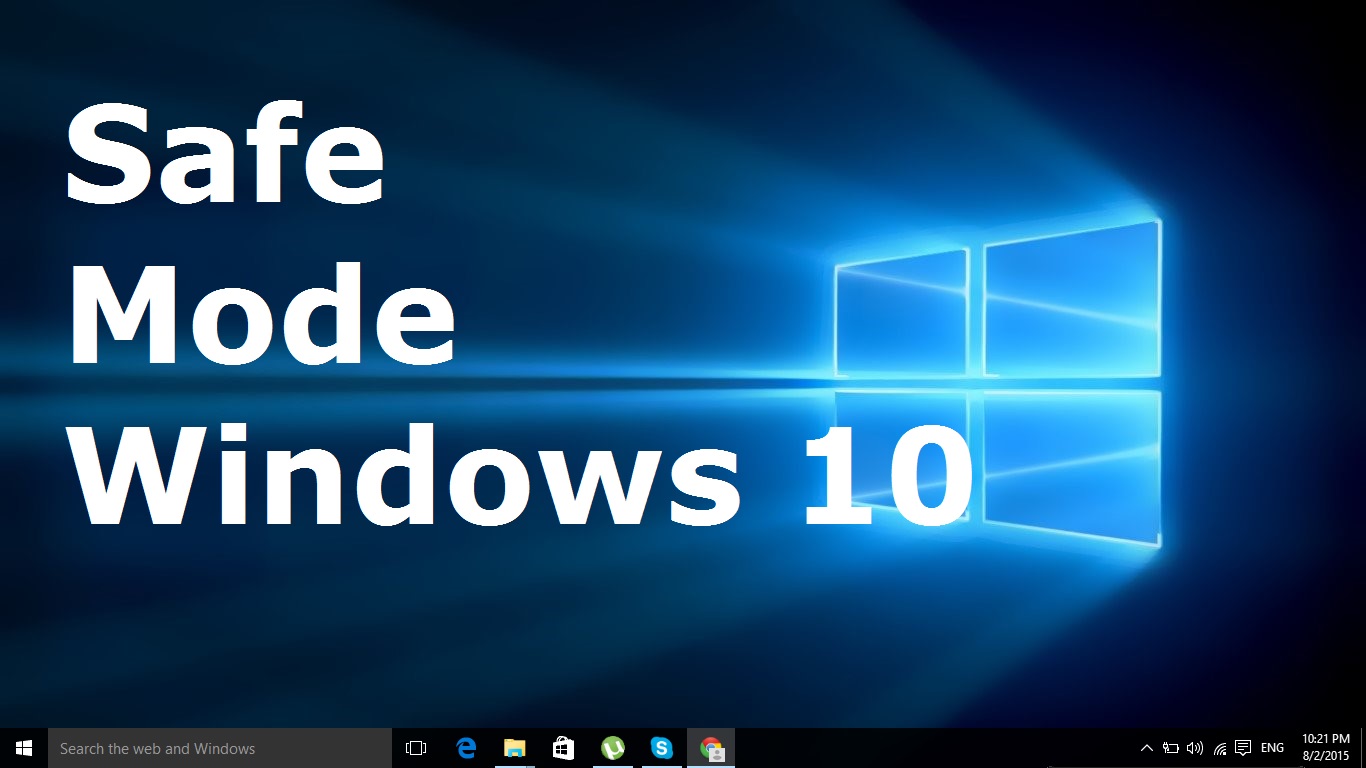This screenshot has height=768, width=1366.
Task: Open File Explorer
Action: tap(514, 748)
